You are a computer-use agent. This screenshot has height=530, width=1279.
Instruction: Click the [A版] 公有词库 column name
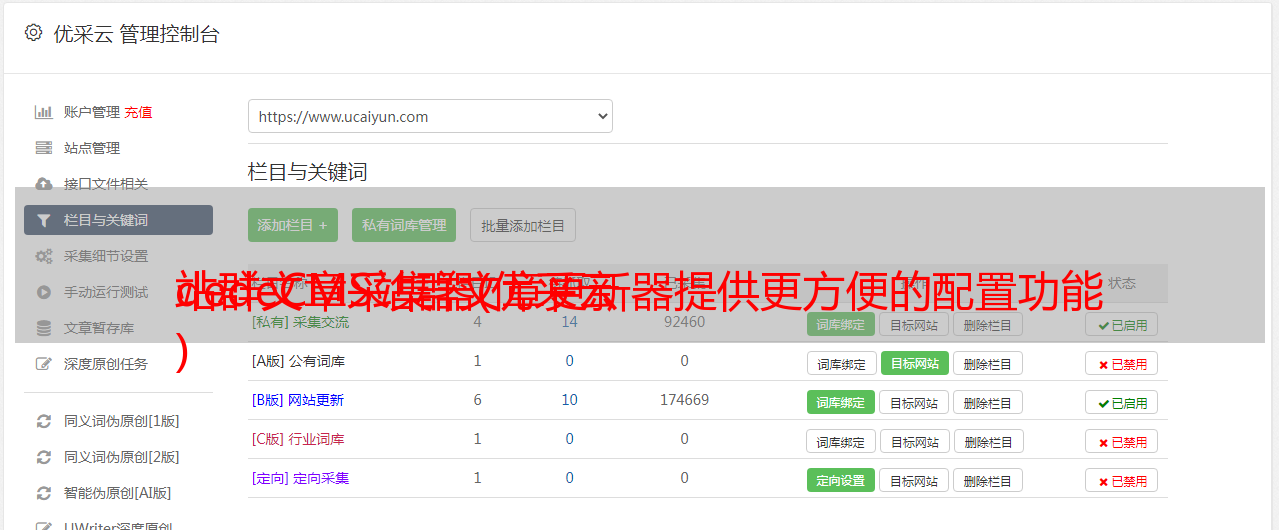pos(298,361)
